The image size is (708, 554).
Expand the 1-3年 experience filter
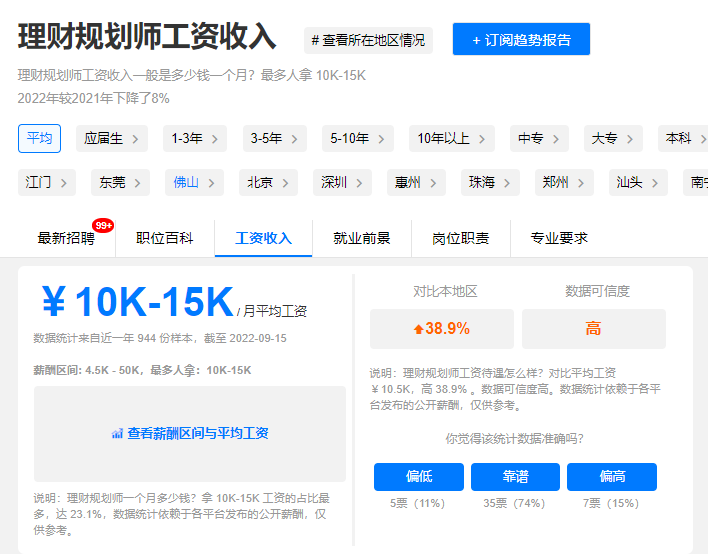[195, 138]
